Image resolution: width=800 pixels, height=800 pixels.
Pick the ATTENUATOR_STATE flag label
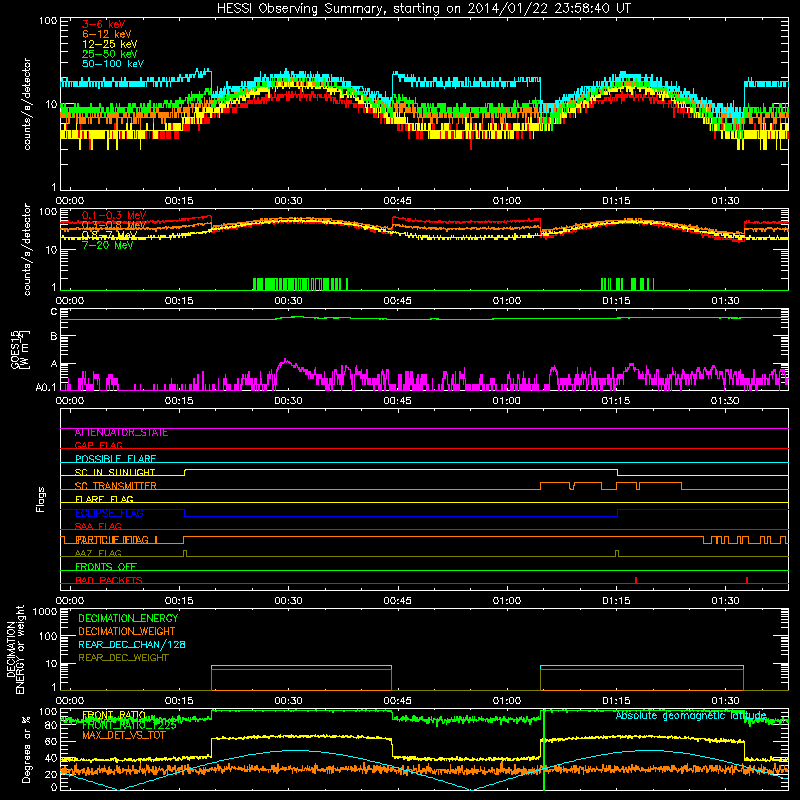(121, 433)
